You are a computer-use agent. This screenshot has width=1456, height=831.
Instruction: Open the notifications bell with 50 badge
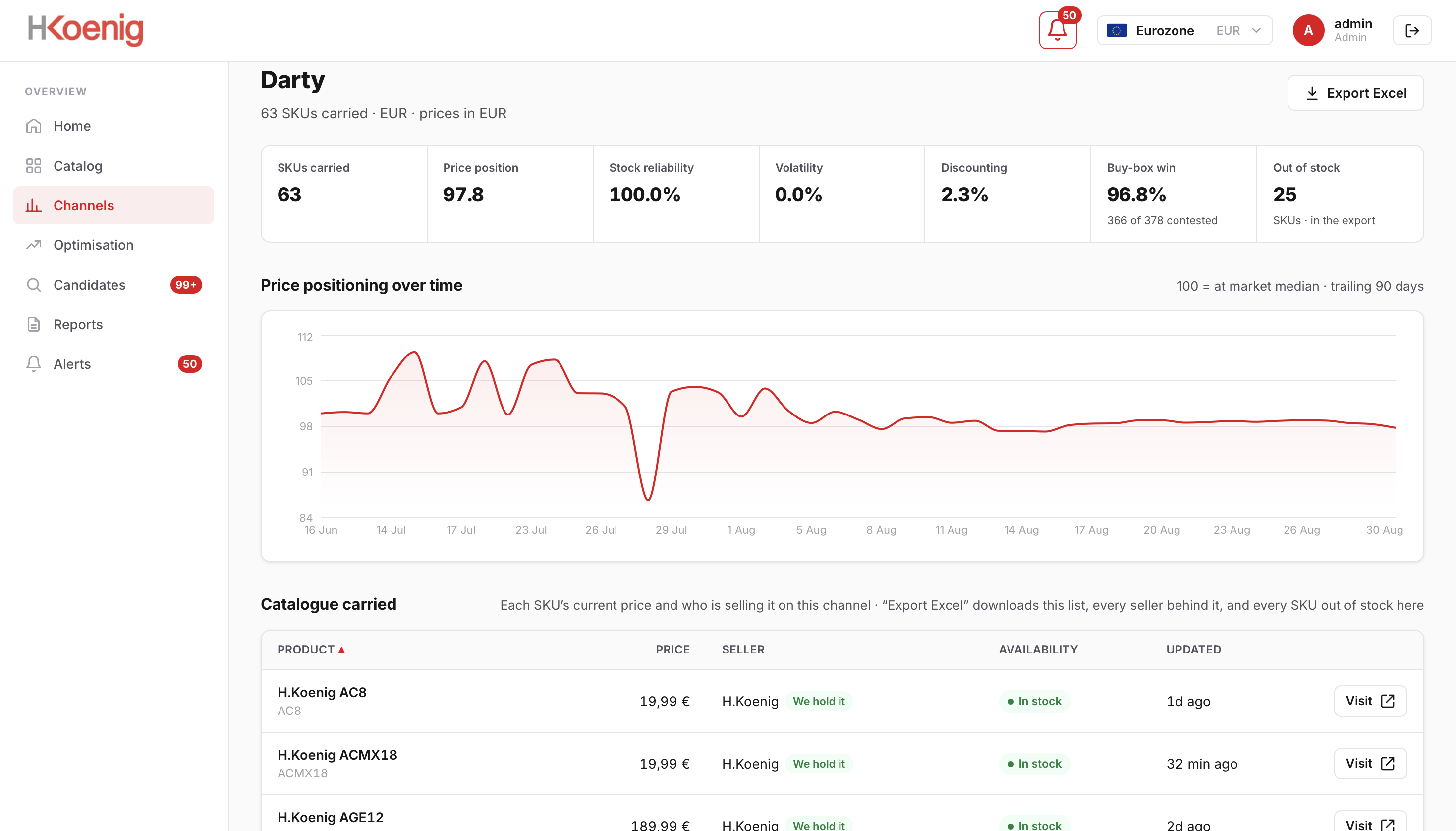coord(1058,30)
